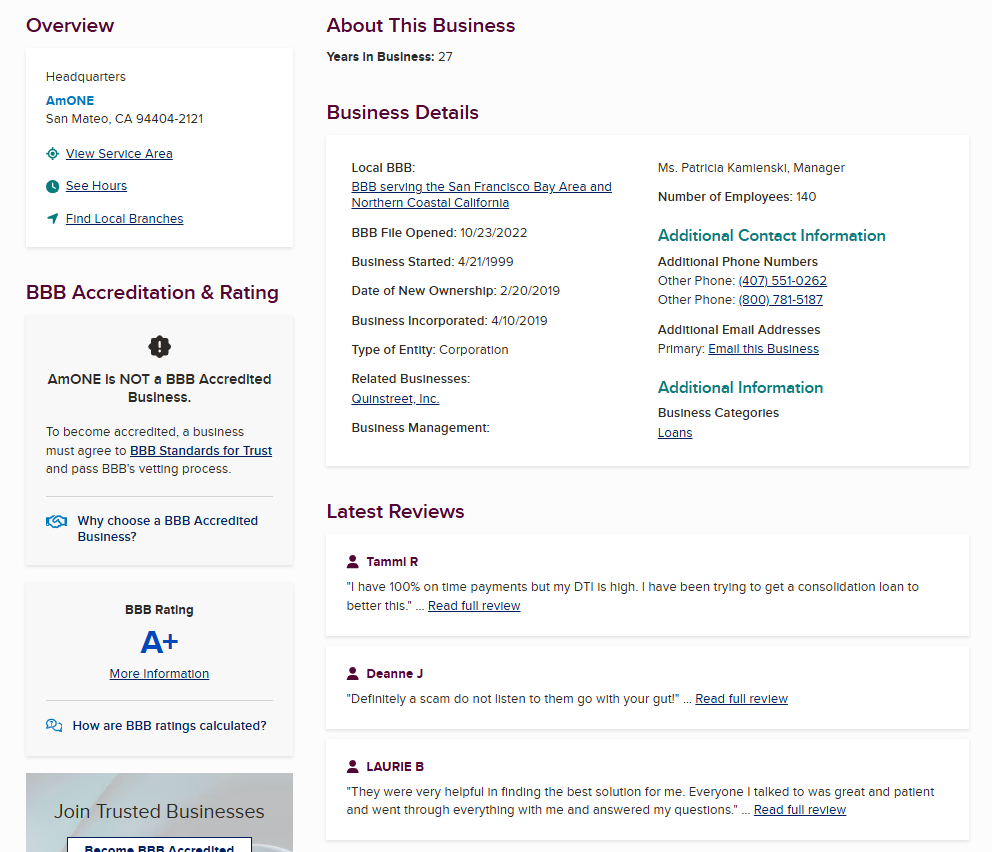
Task: Open the Loans business category link
Action: pos(675,433)
